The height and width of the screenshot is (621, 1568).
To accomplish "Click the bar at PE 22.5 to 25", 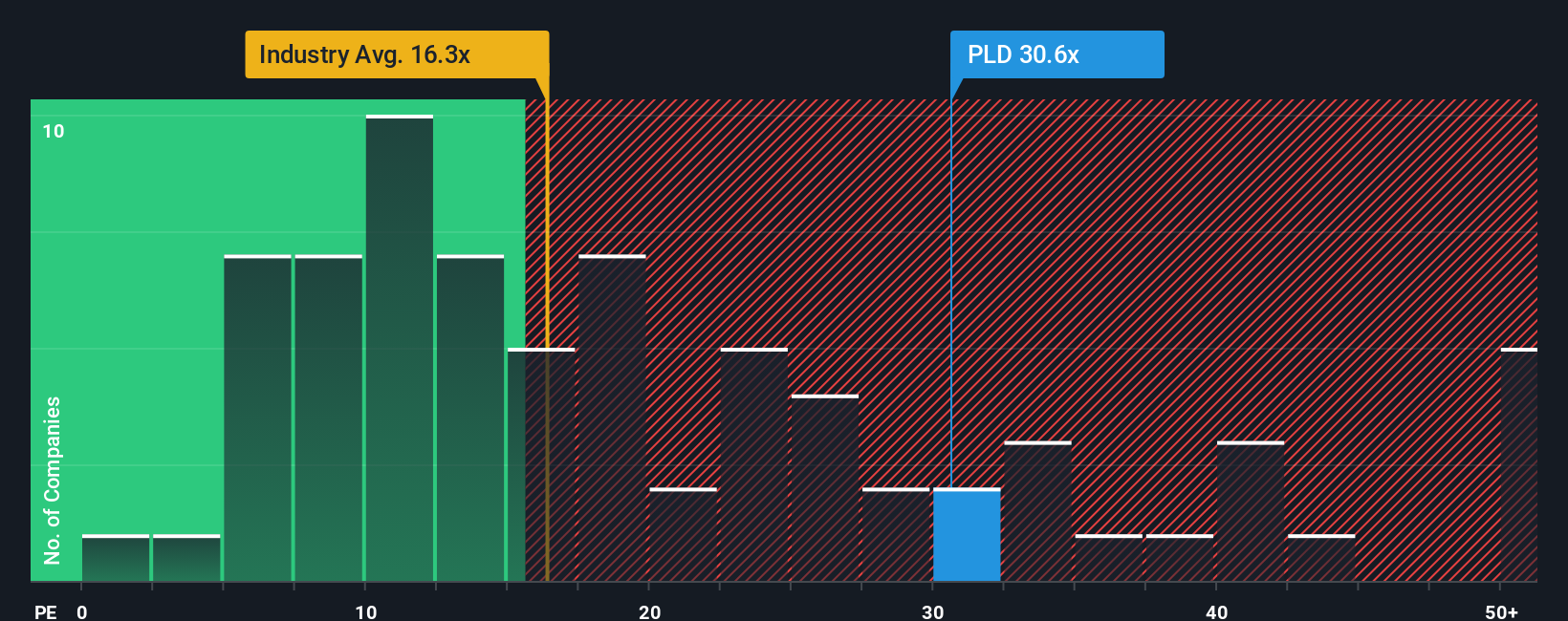I will 754,464.
